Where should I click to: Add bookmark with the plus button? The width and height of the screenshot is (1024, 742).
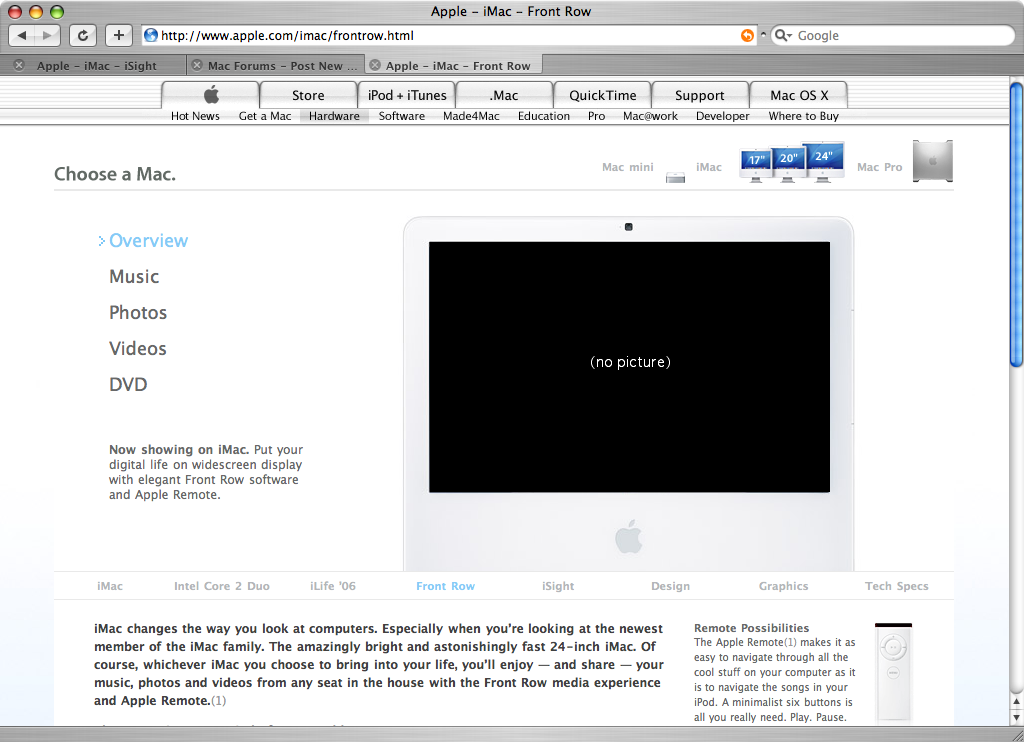point(119,35)
